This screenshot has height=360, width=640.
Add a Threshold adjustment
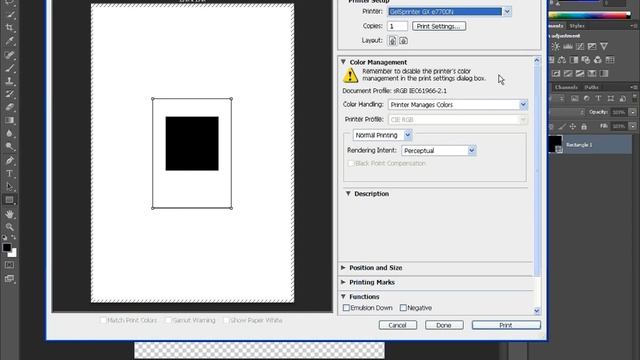click(x=580, y=73)
